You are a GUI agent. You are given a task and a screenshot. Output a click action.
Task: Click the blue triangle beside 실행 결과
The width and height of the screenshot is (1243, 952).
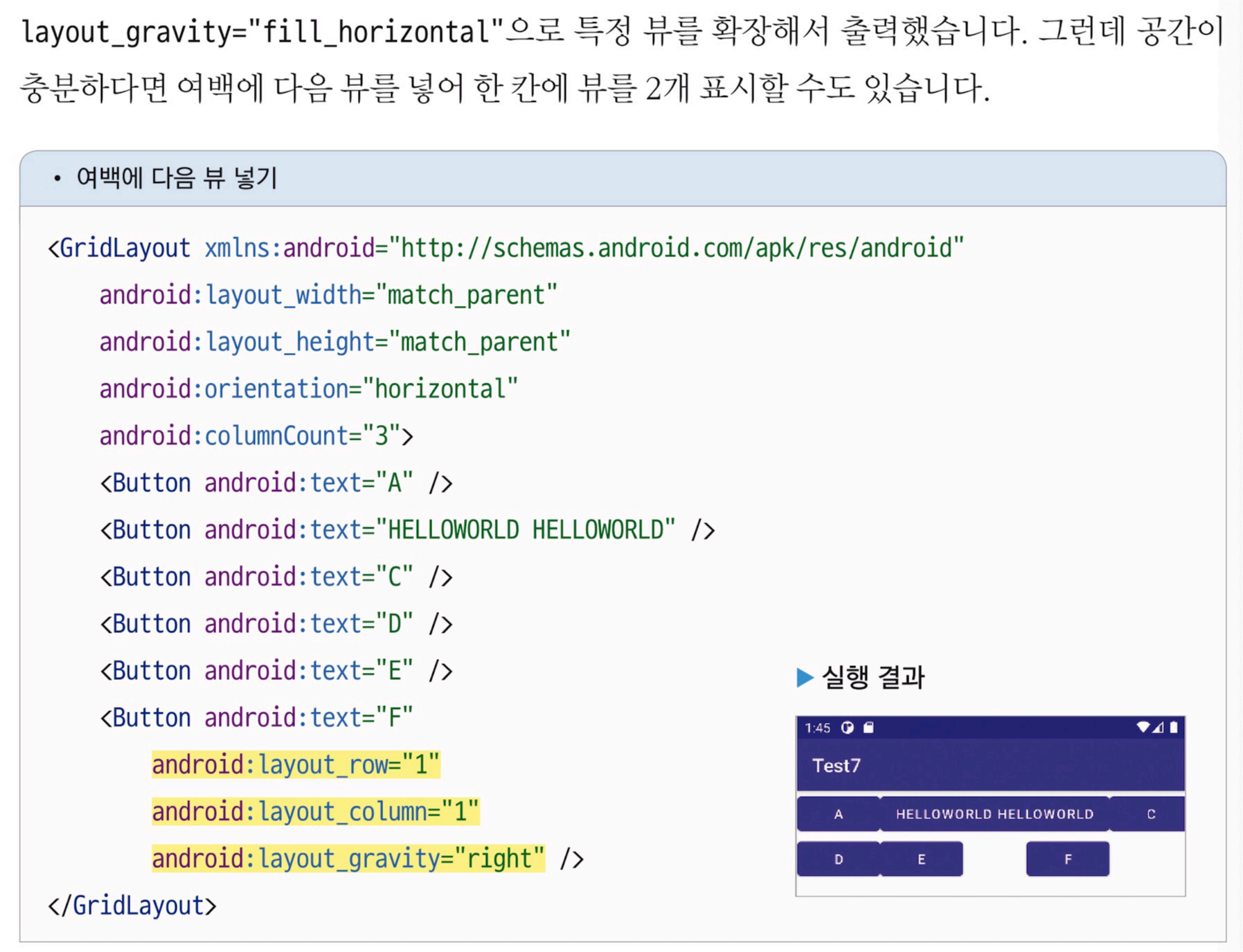click(805, 677)
